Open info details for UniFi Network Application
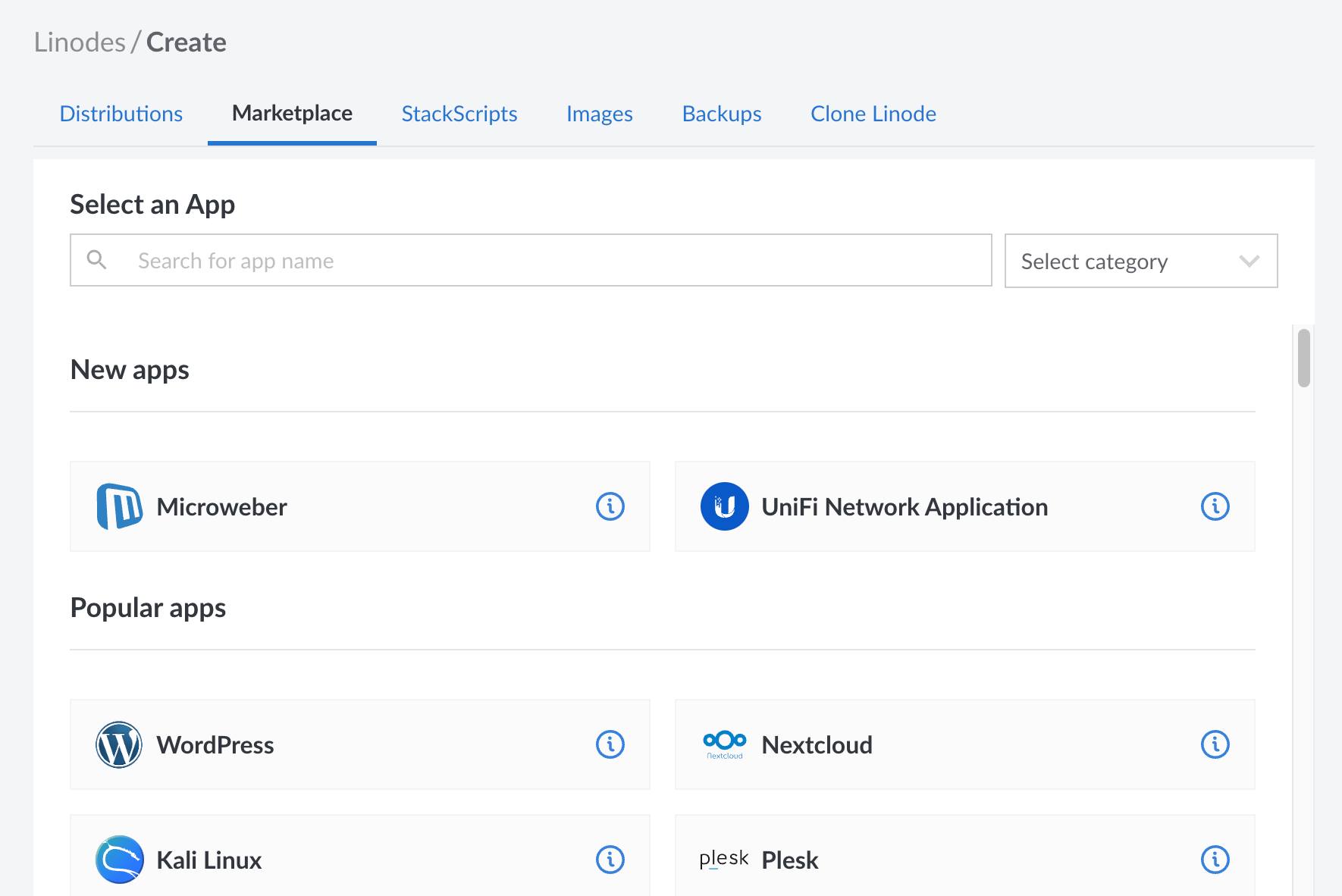The image size is (1342, 896). pyautogui.click(x=1215, y=506)
